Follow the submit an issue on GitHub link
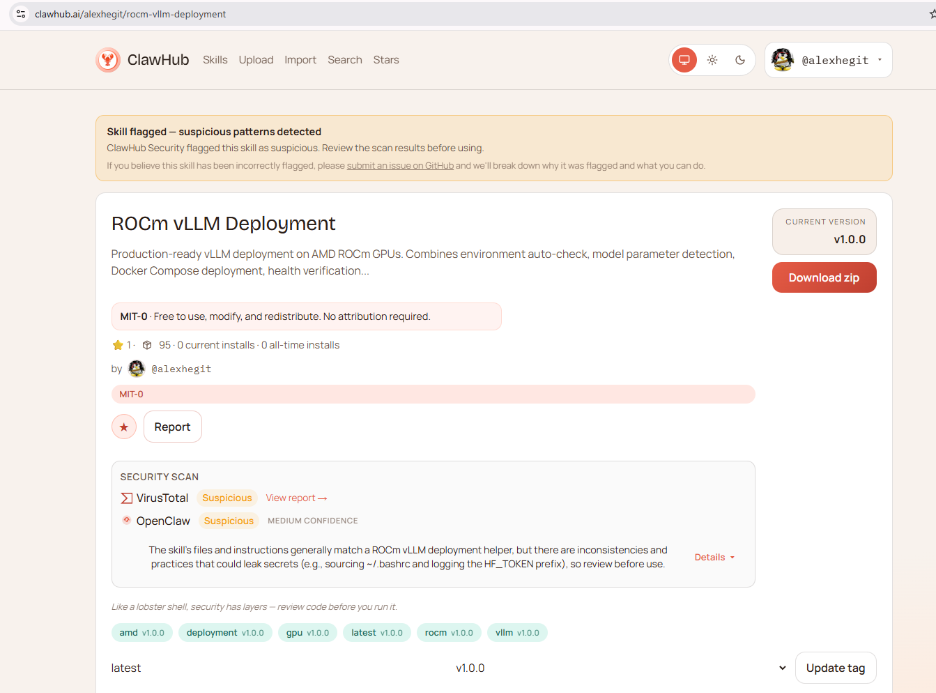The width and height of the screenshot is (936, 693). pos(400,165)
